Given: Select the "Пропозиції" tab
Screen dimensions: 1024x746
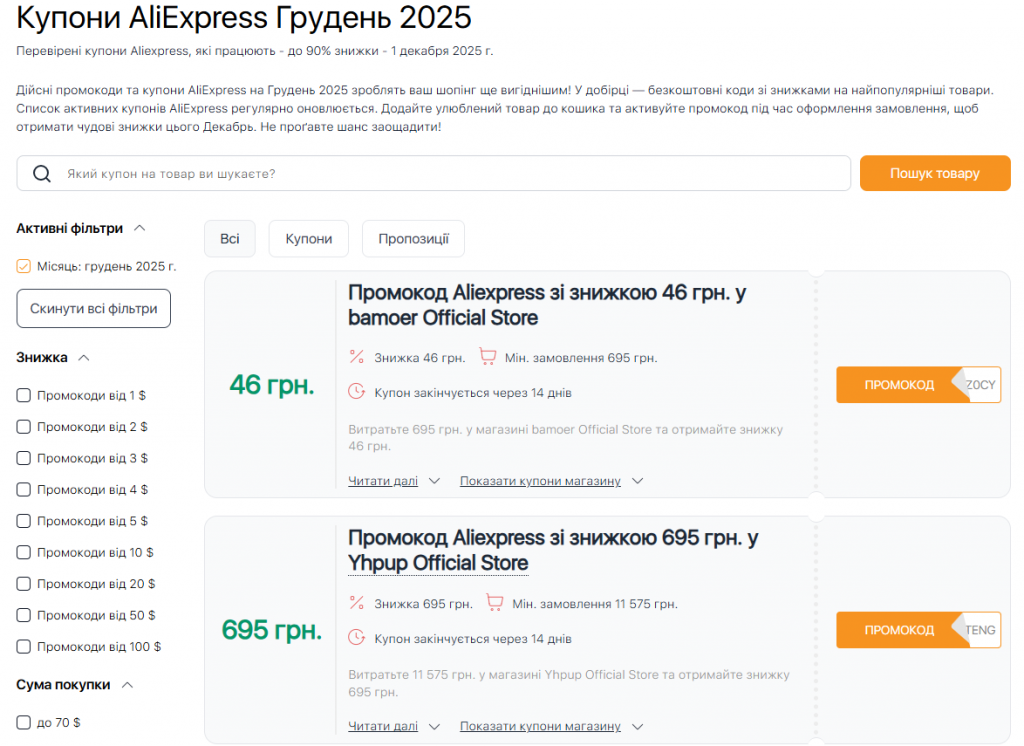Looking at the screenshot, I should 413,238.
